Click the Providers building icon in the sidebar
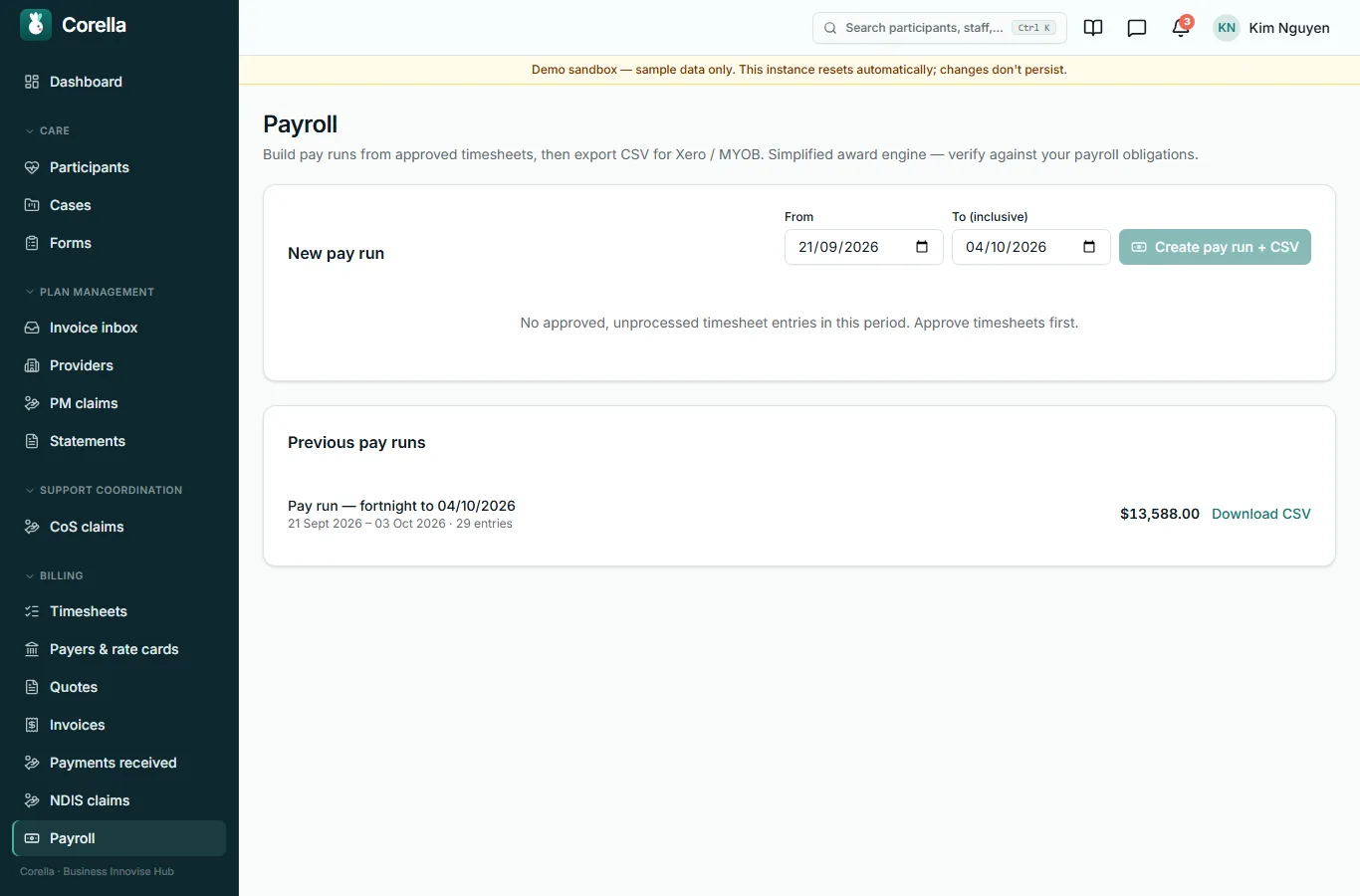This screenshot has height=896, width=1360. (x=32, y=365)
